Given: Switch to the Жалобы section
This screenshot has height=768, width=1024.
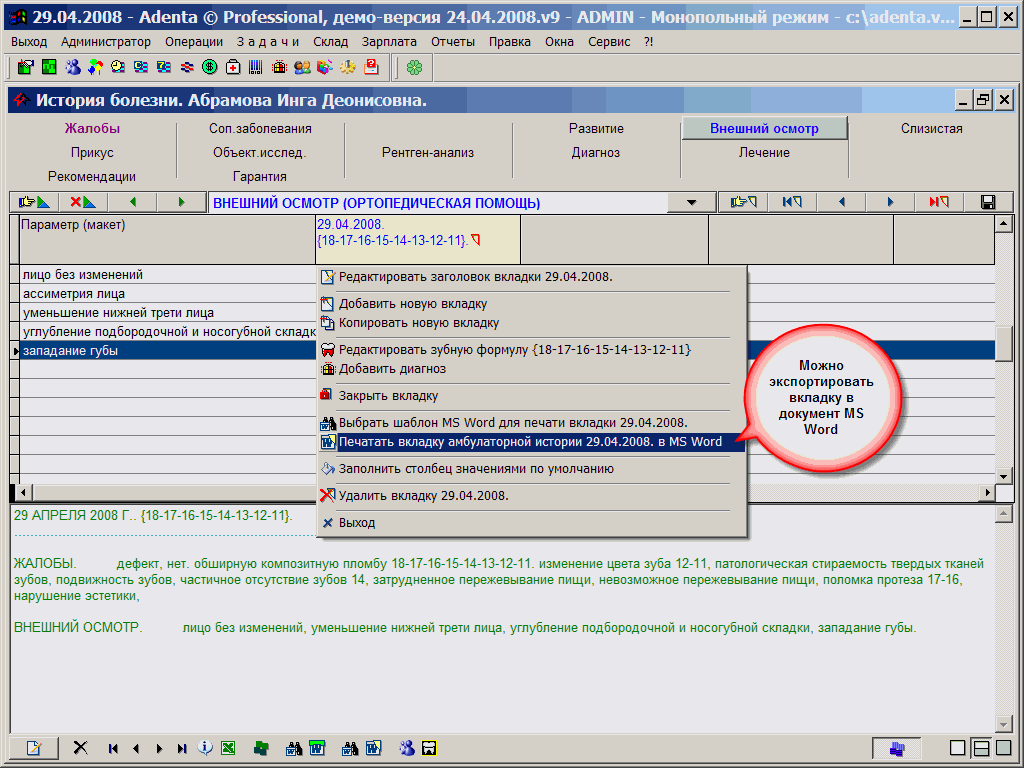Looking at the screenshot, I should [x=92, y=129].
